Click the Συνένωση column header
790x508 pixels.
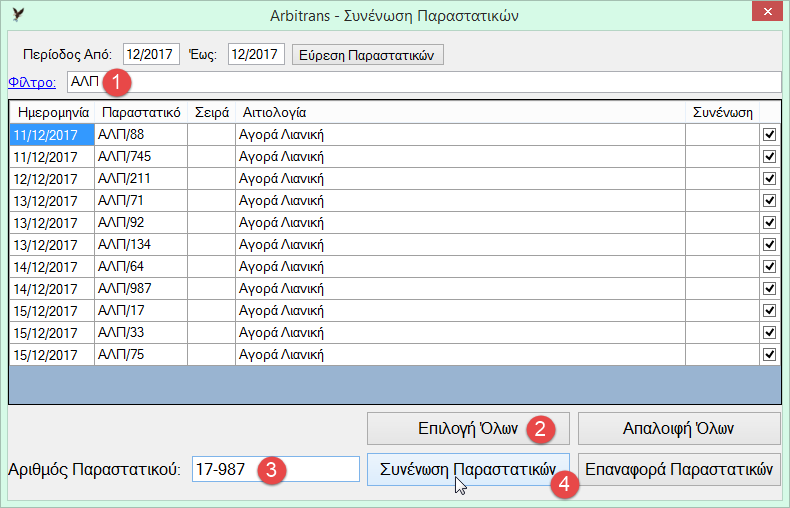[722, 112]
